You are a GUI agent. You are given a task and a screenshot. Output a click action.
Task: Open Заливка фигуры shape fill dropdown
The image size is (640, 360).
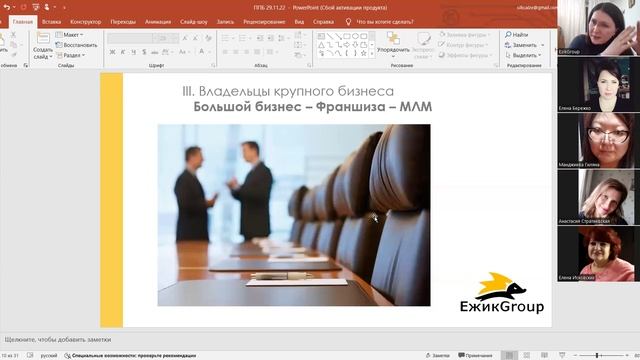(466, 35)
